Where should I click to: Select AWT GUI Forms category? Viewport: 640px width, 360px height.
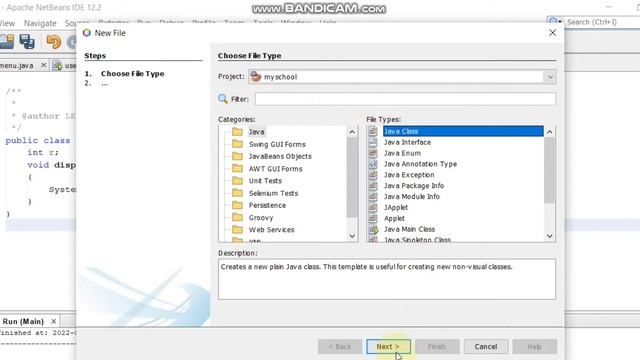point(276,169)
